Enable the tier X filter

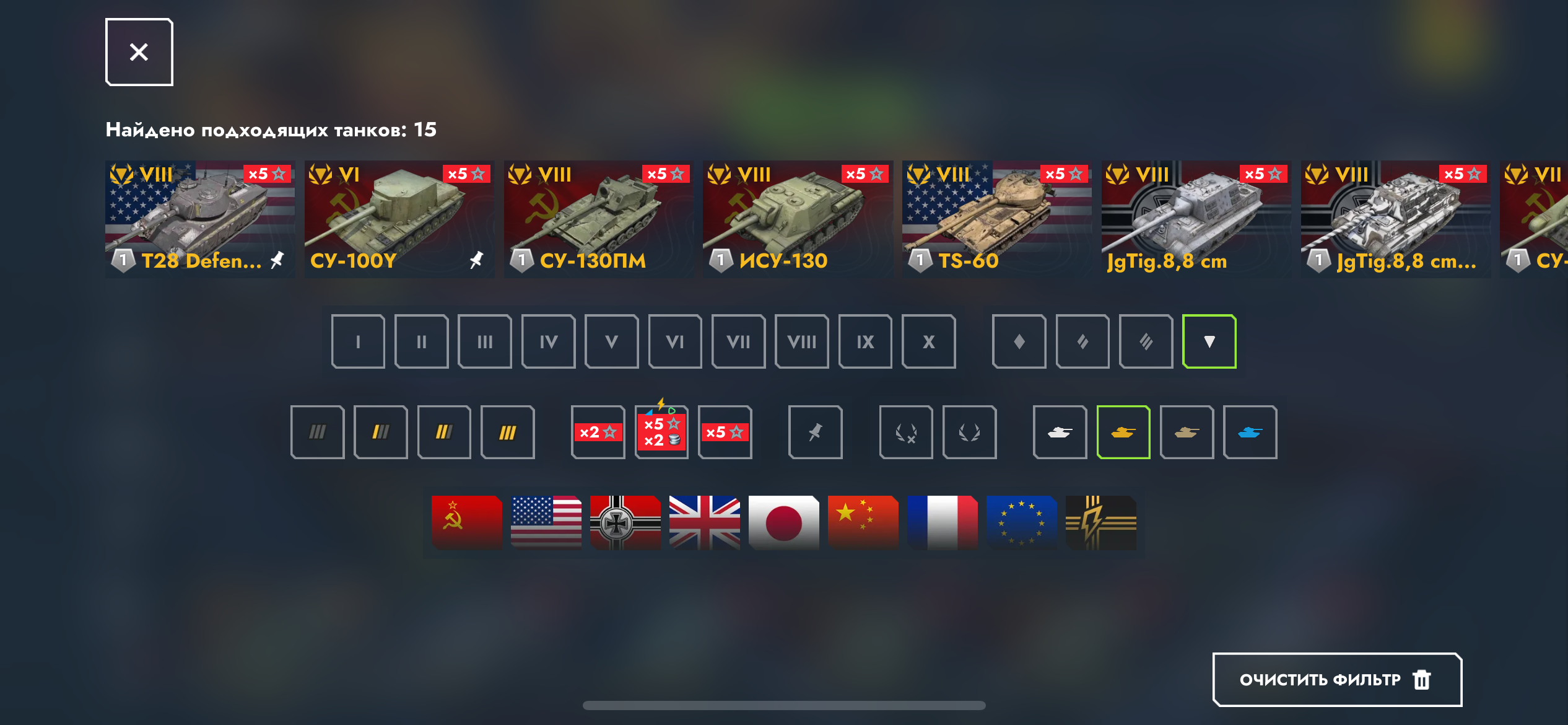[928, 341]
